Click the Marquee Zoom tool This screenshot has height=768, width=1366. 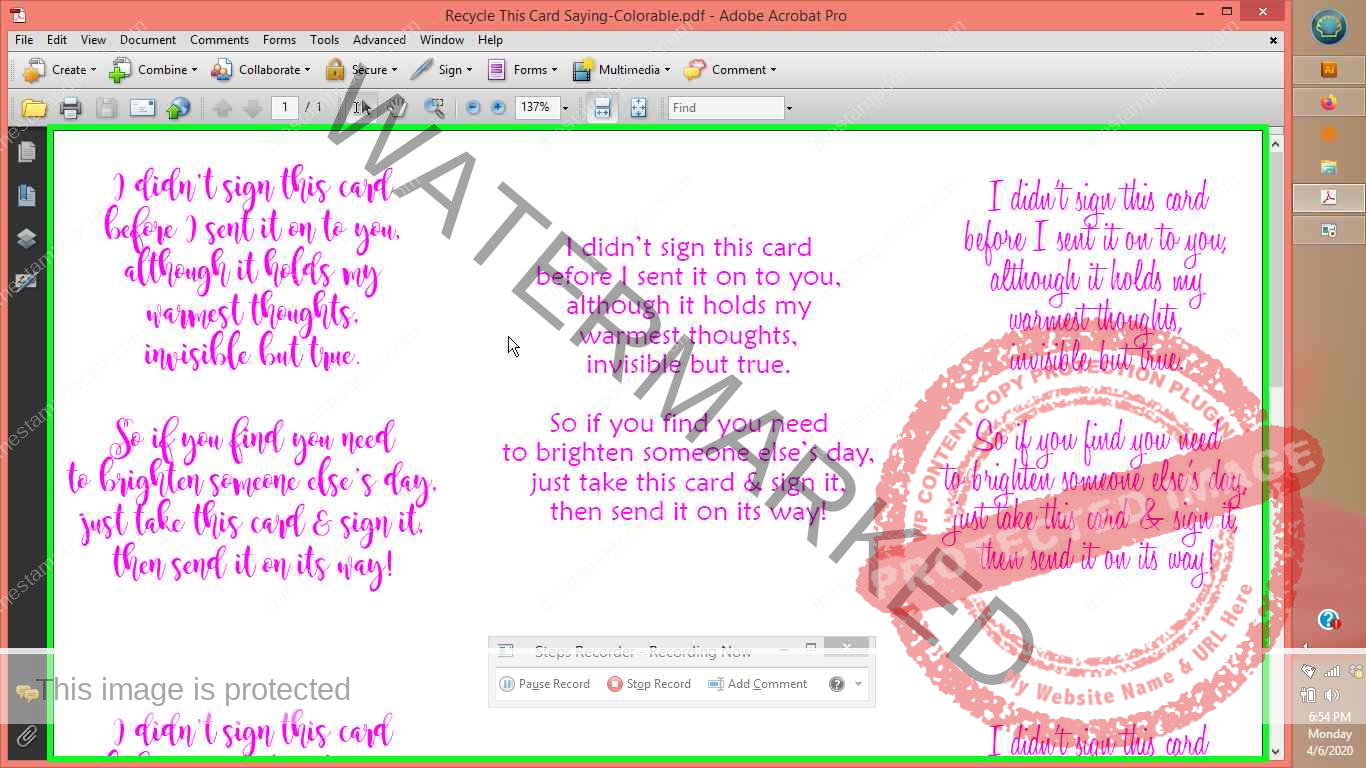pos(435,107)
